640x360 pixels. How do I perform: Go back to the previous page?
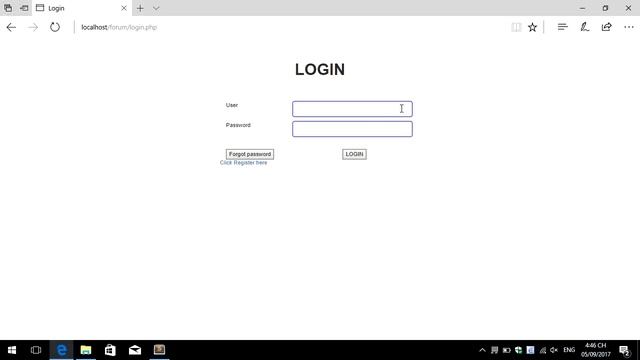11,27
